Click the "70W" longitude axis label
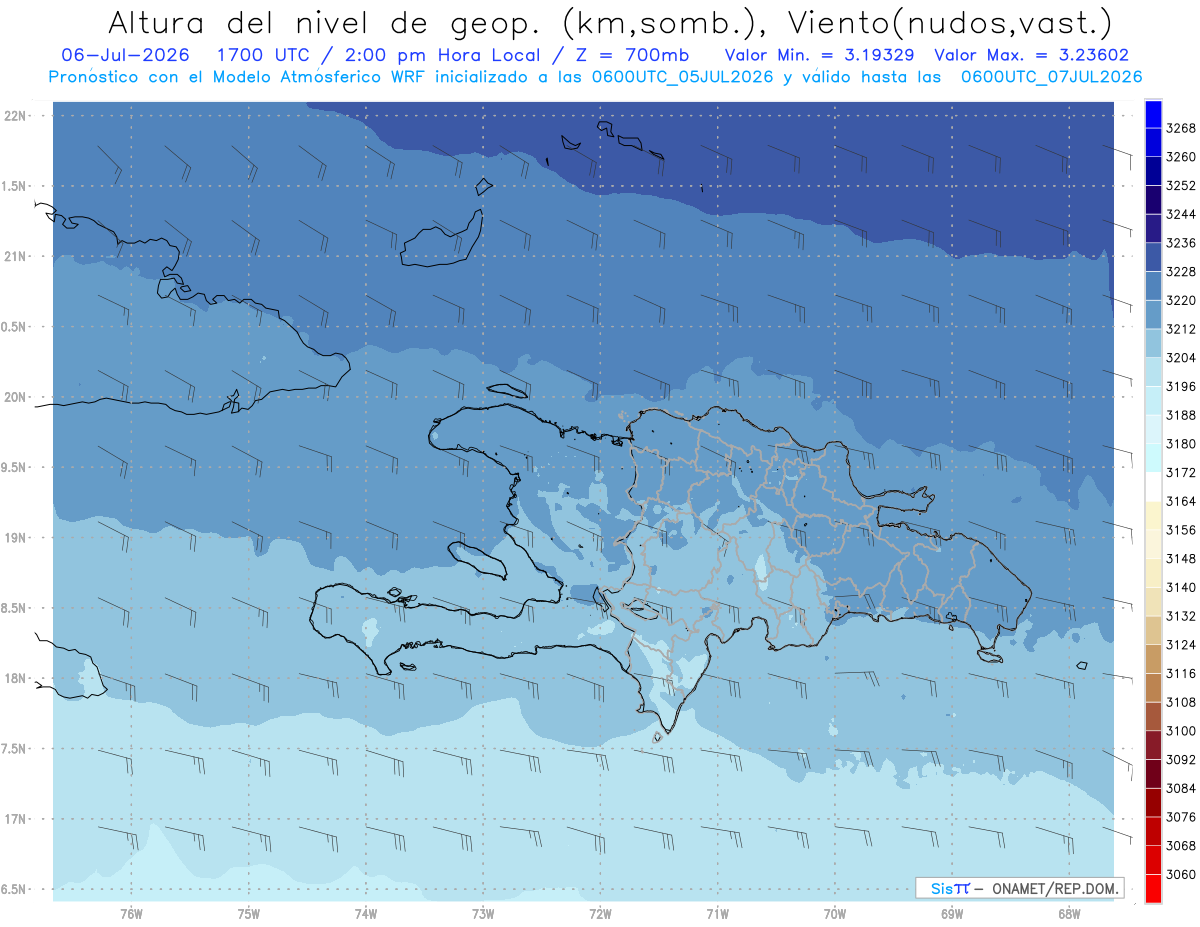Viewport: 1200px width, 927px height. click(835, 913)
